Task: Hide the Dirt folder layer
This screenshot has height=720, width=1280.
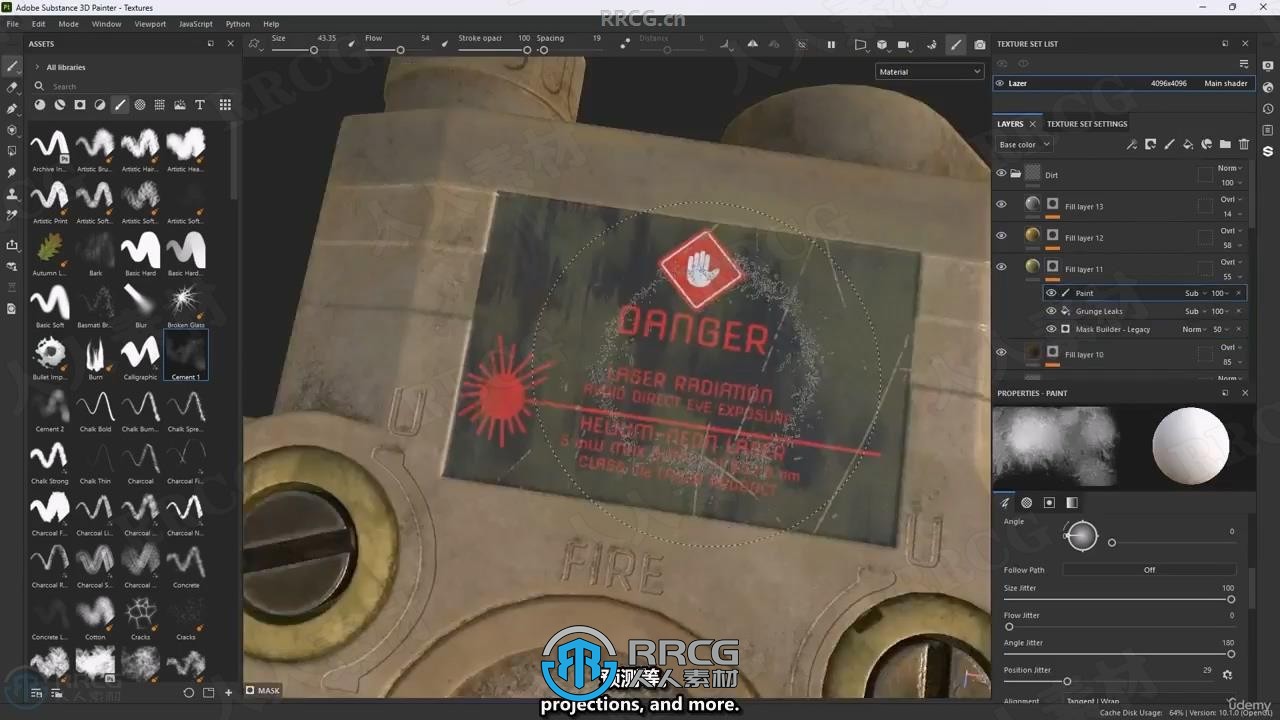Action: click(x=1001, y=174)
